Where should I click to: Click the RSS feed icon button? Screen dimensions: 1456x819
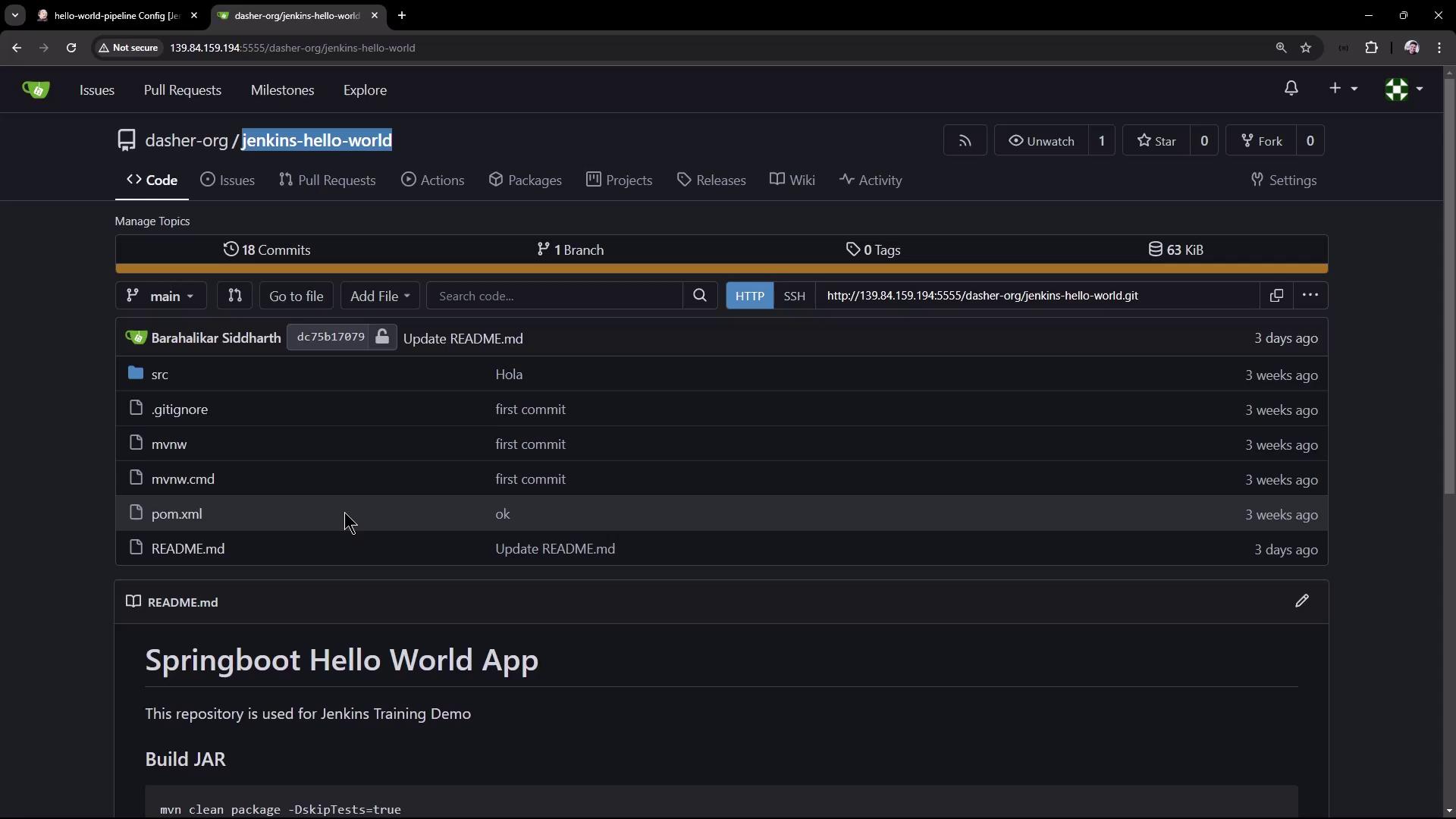pyautogui.click(x=965, y=141)
